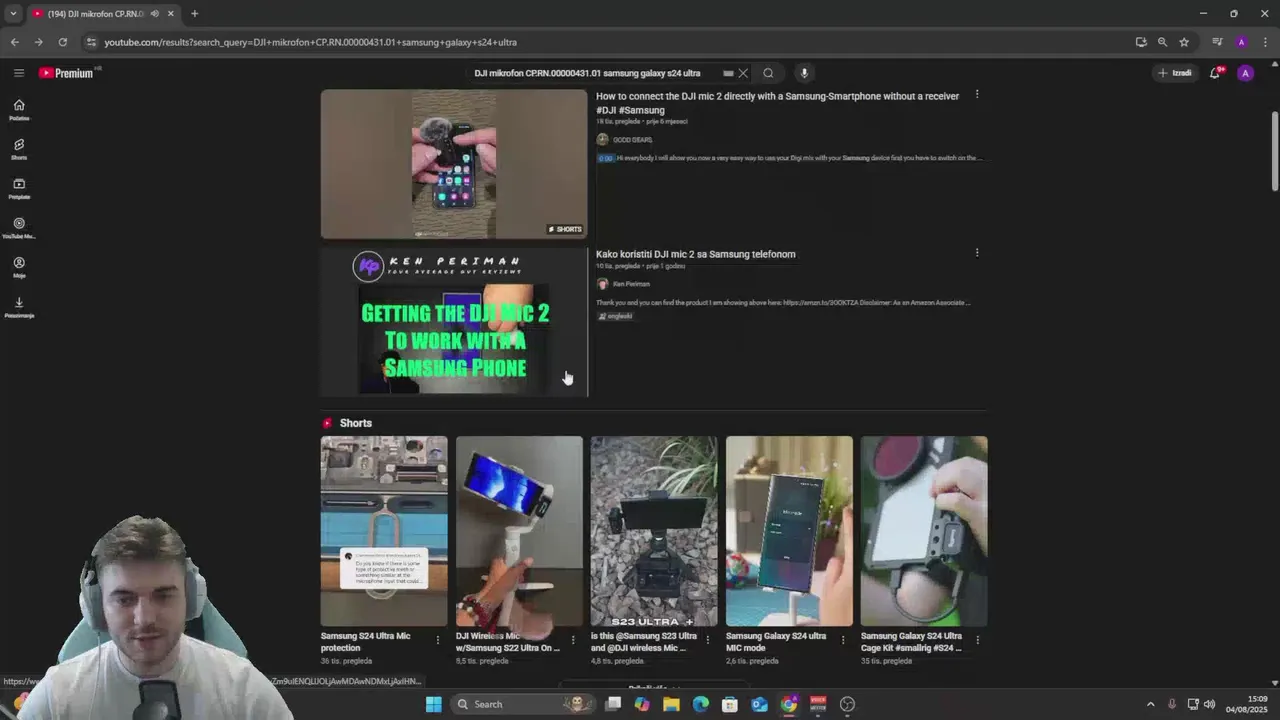
Task: Open options menu for DJI mic 2 connect video
Action: coord(977,95)
